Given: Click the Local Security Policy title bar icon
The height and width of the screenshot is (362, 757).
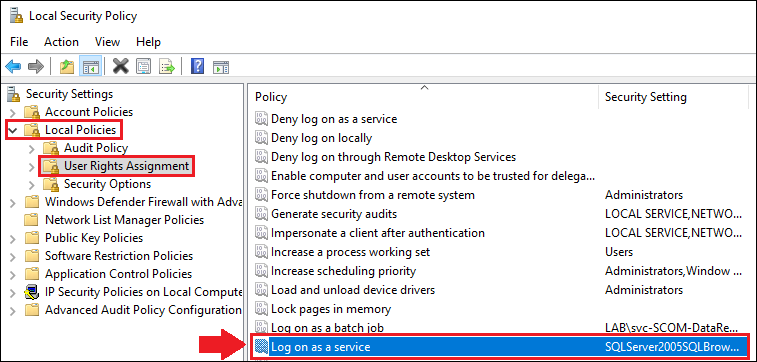Looking at the screenshot, I should click(x=16, y=16).
